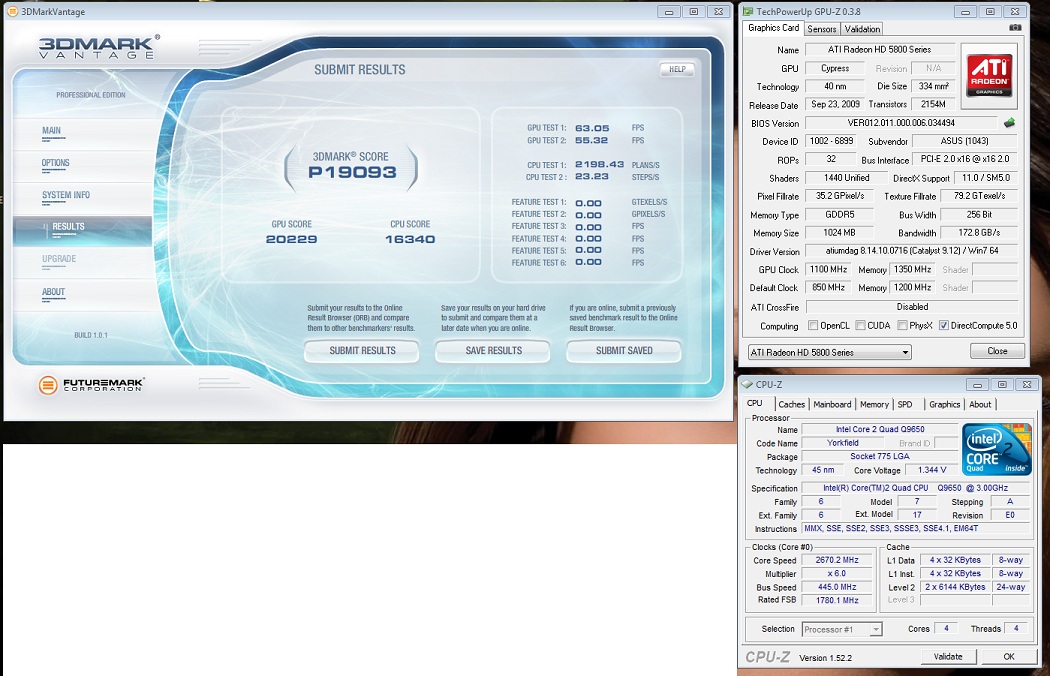1050x676 pixels.
Task: Click the Bandwidth 172.8 GB/s field
Action: click(979, 233)
